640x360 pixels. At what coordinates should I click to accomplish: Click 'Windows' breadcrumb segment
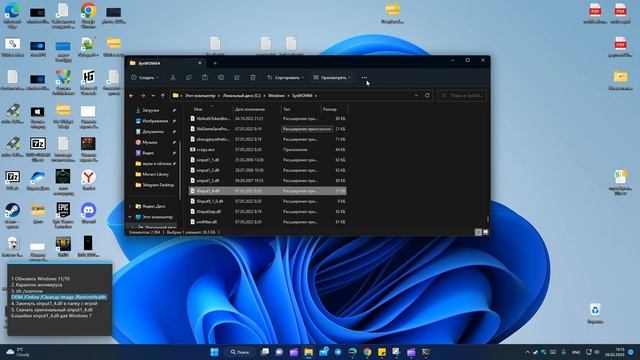click(276, 96)
